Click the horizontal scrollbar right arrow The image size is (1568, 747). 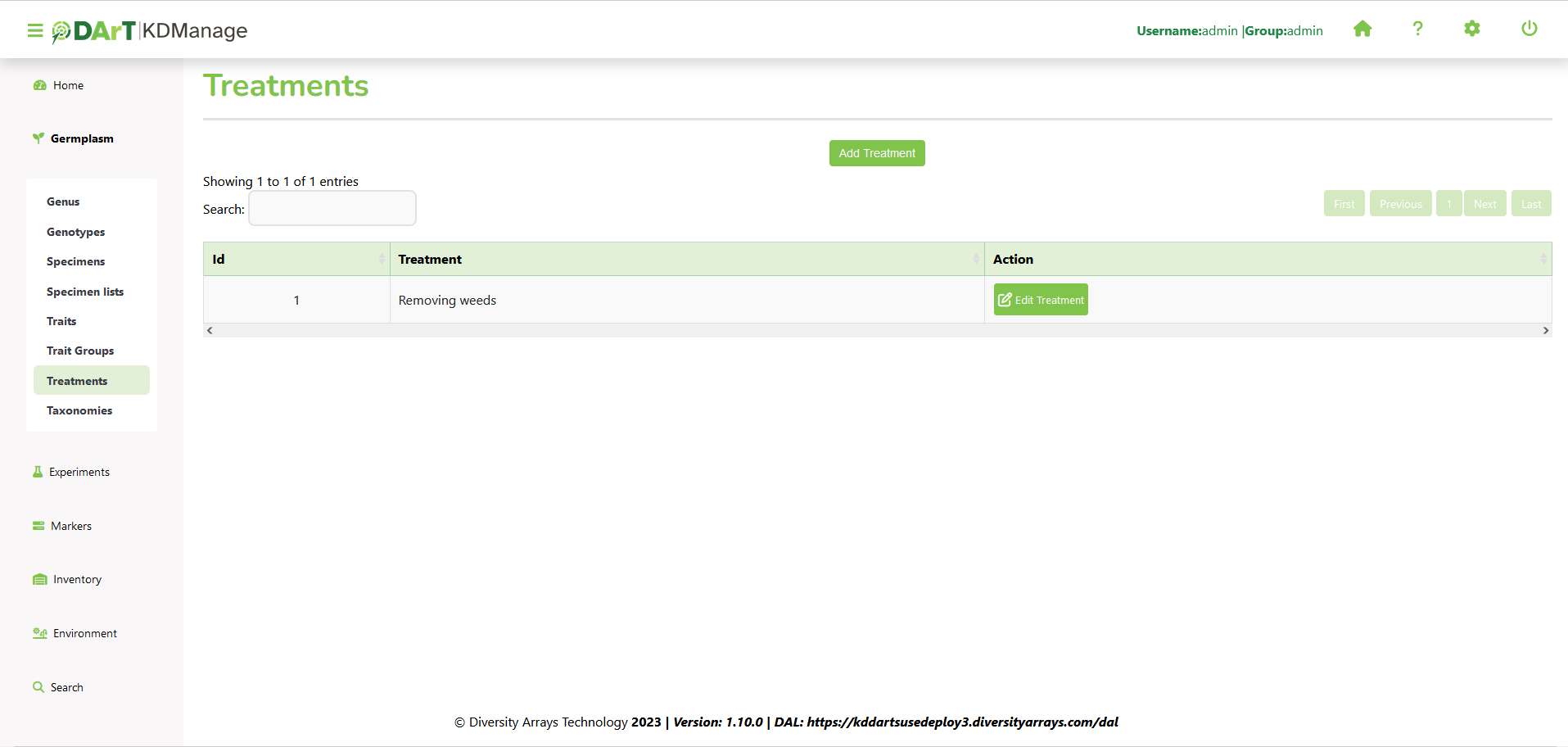click(x=1545, y=330)
